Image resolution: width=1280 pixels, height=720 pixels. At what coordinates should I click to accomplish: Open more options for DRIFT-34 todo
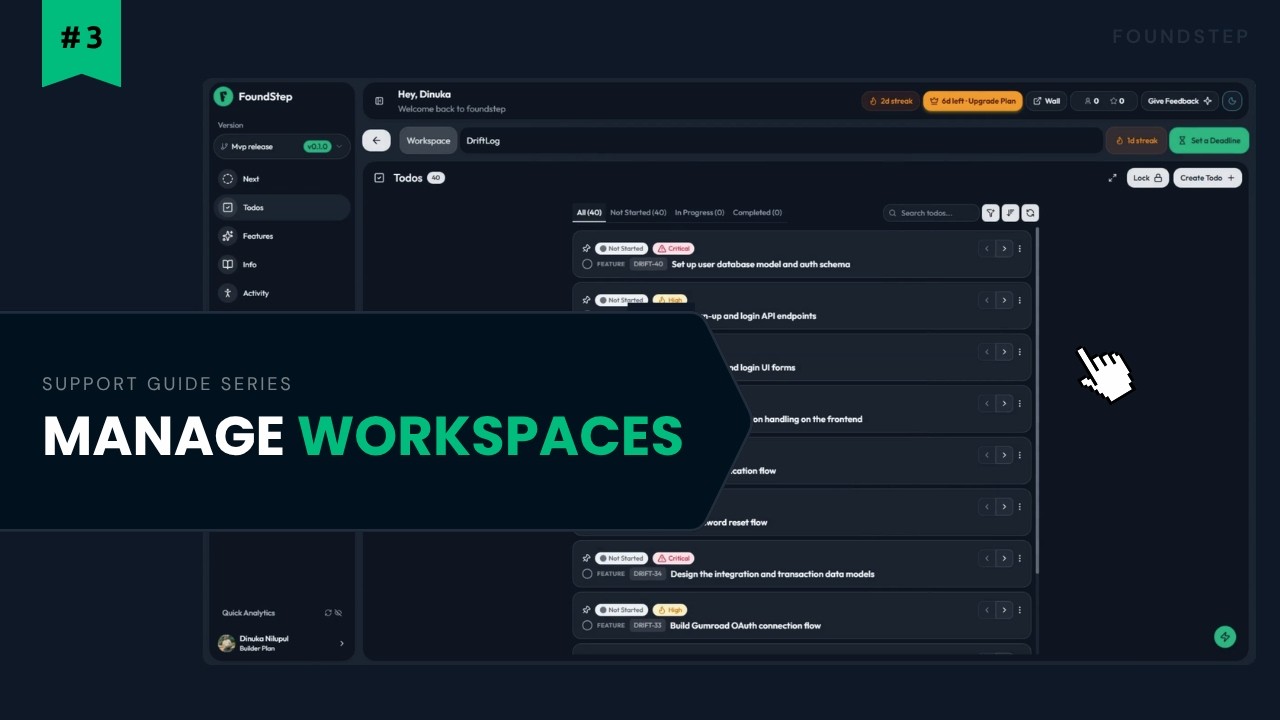click(x=1020, y=559)
